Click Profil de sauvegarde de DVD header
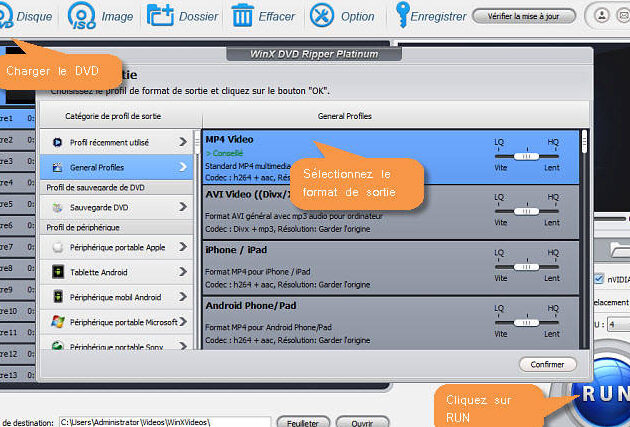The image size is (630, 427). [x=117, y=188]
